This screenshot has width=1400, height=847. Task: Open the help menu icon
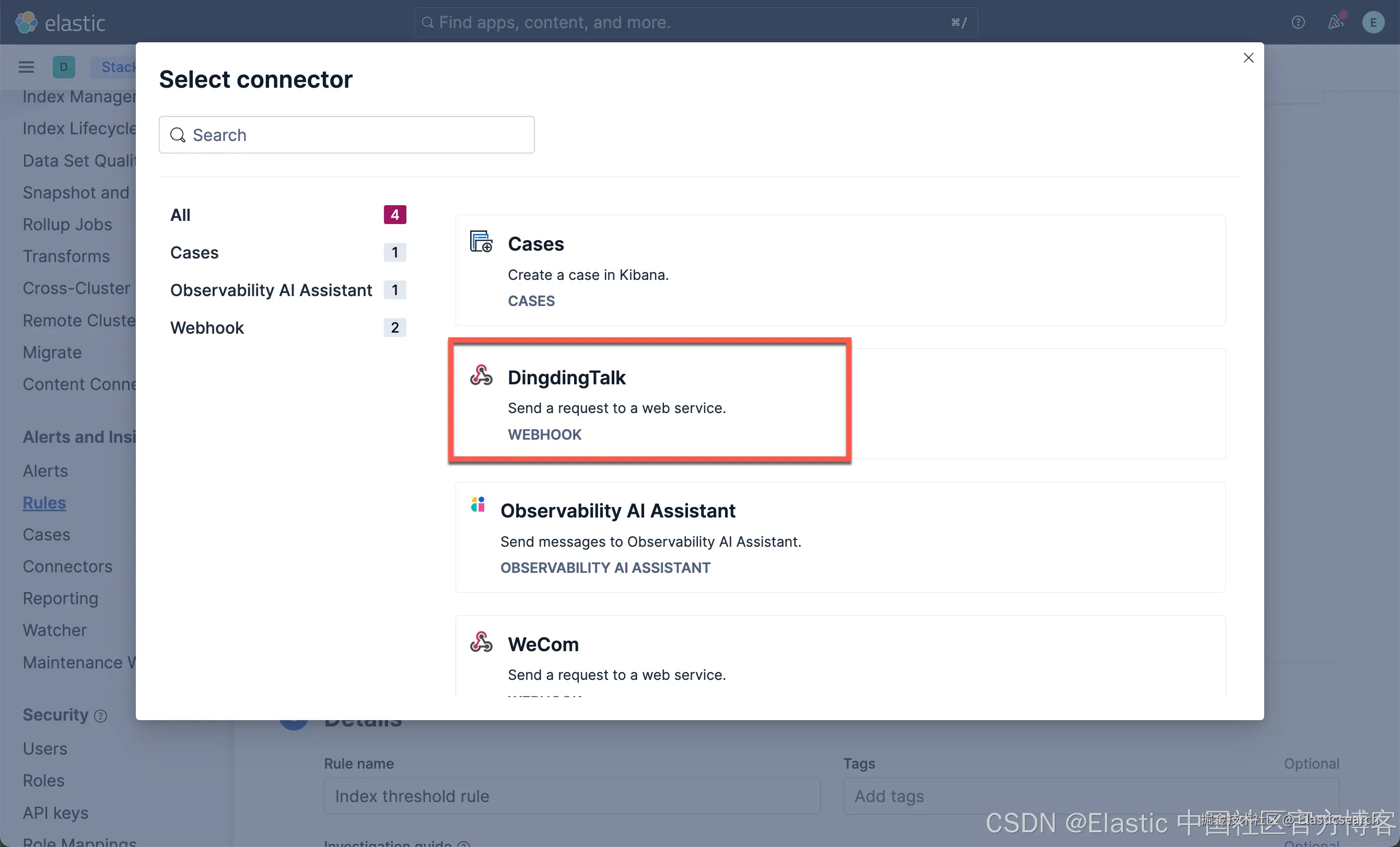tap(1298, 23)
